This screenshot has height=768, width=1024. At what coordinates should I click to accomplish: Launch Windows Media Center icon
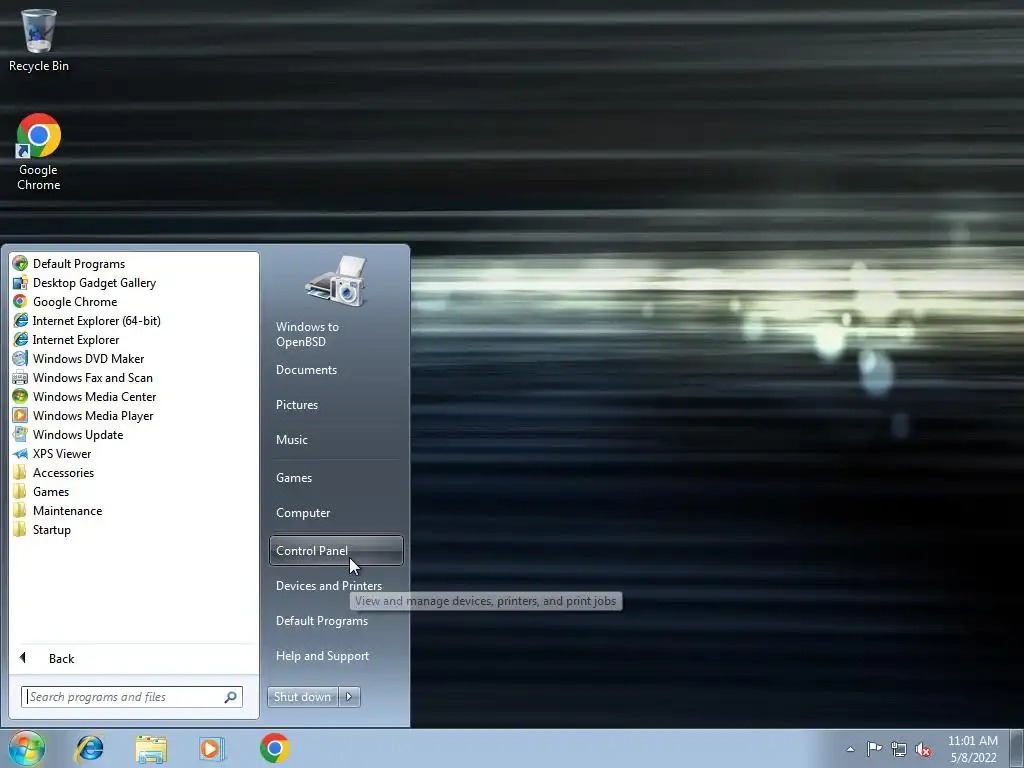[20, 396]
